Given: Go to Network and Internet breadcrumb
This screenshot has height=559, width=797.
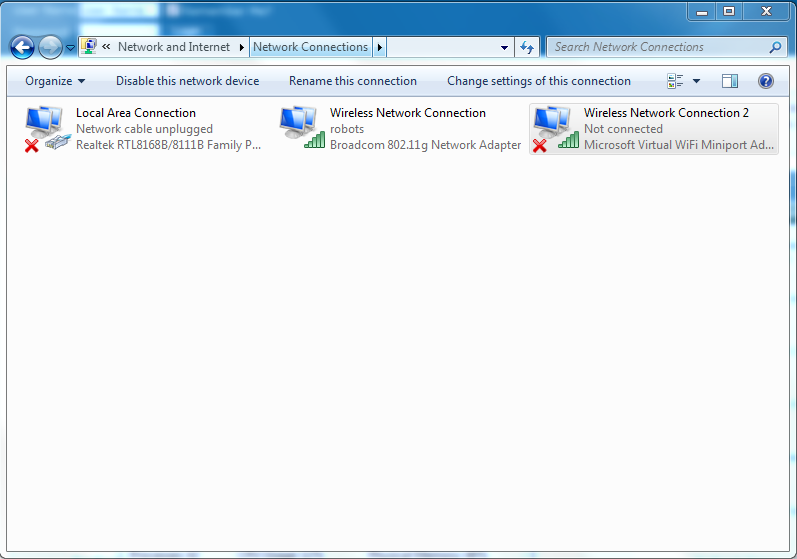Looking at the screenshot, I should (x=174, y=47).
